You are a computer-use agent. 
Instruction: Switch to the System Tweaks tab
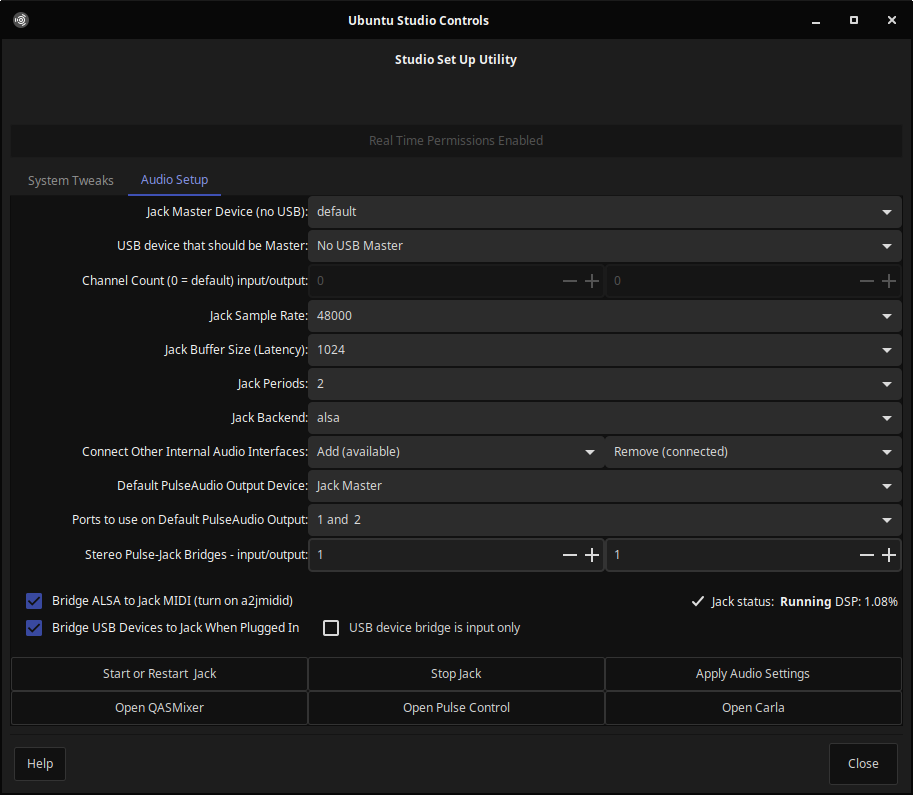(71, 181)
